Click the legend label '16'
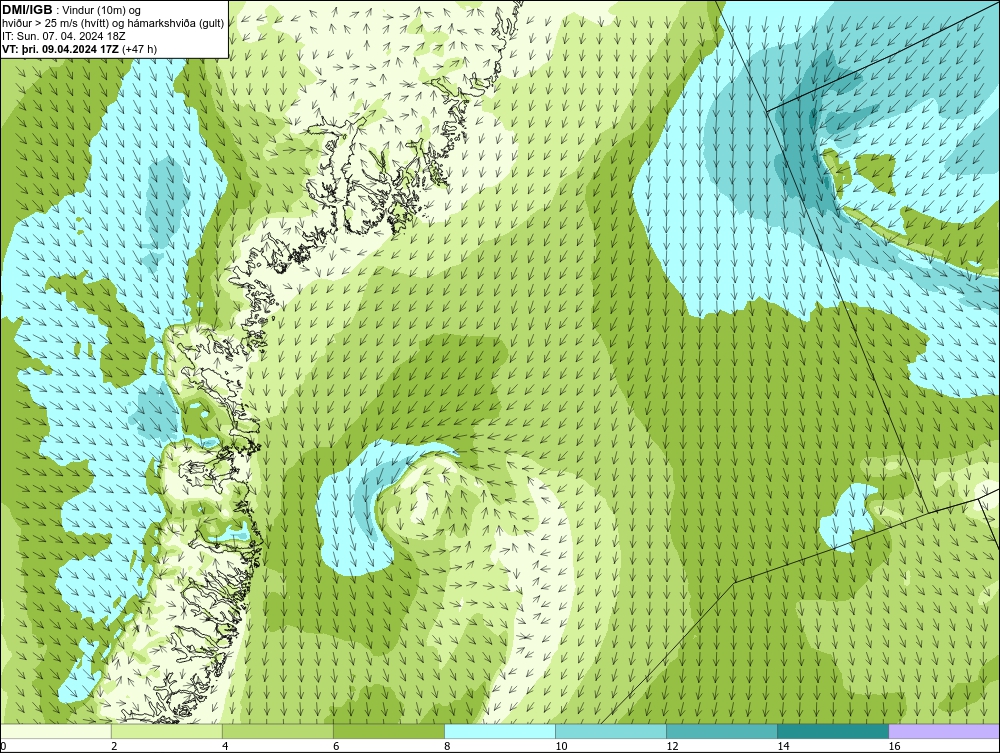This screenshot has width=1000, height=753. tap(894, 746)
